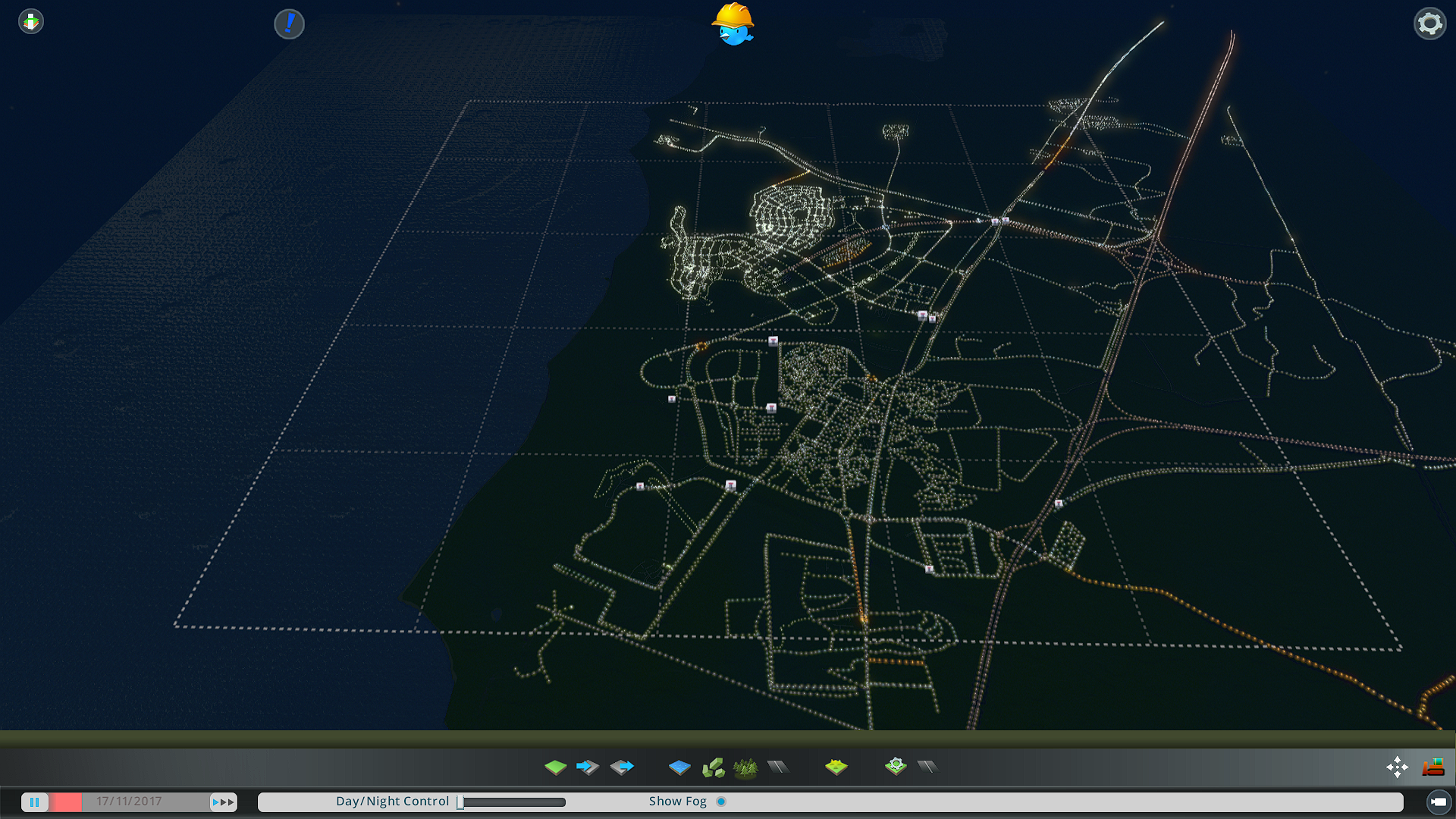Select the environment yellow-green tile icon

tap(836, 767)
